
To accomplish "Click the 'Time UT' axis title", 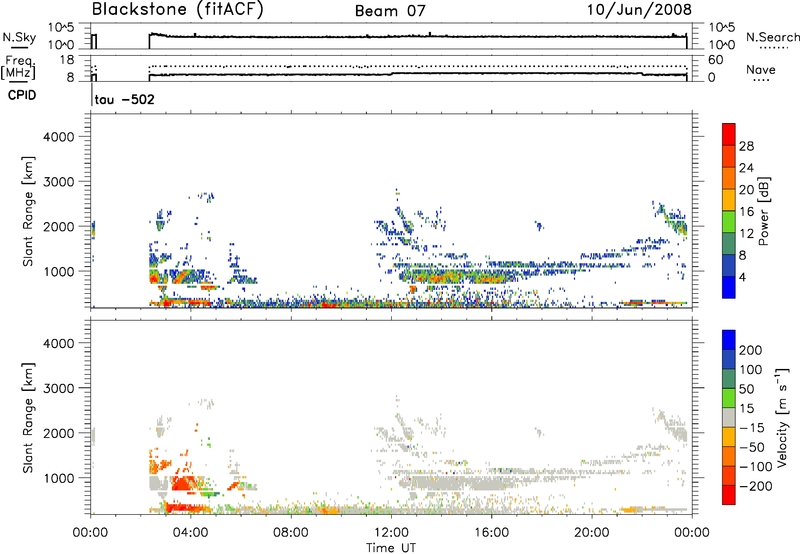I will [391, 548].
